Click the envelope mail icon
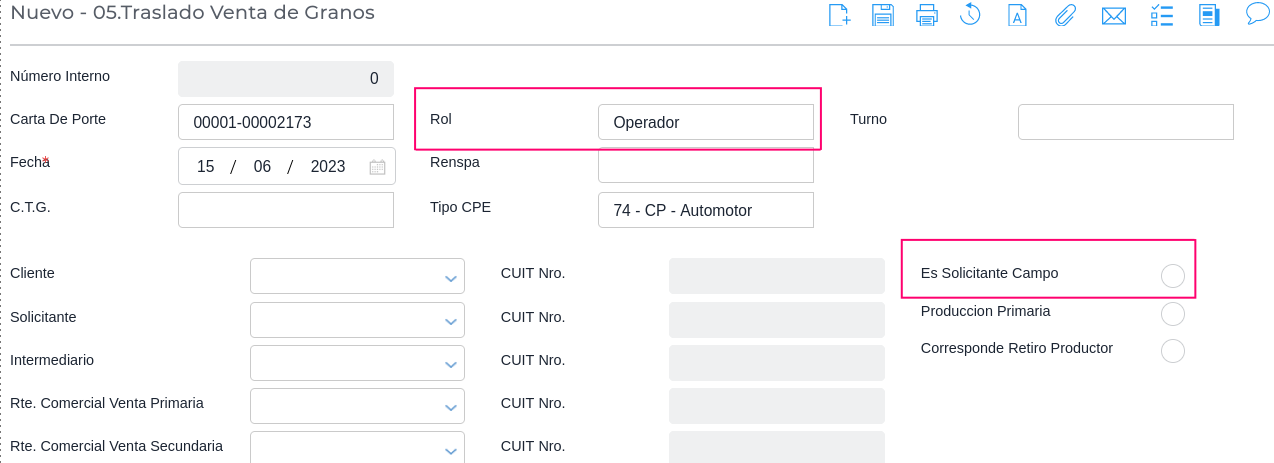The width and height of the screenshot is (1274, 463). pos(1114,15)
